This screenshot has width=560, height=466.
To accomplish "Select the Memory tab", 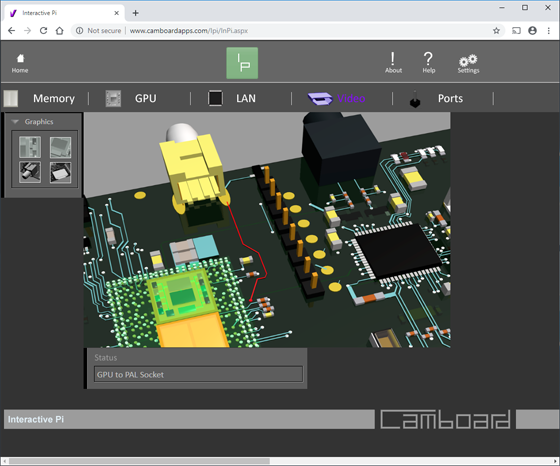I will (x=54, y=99).
